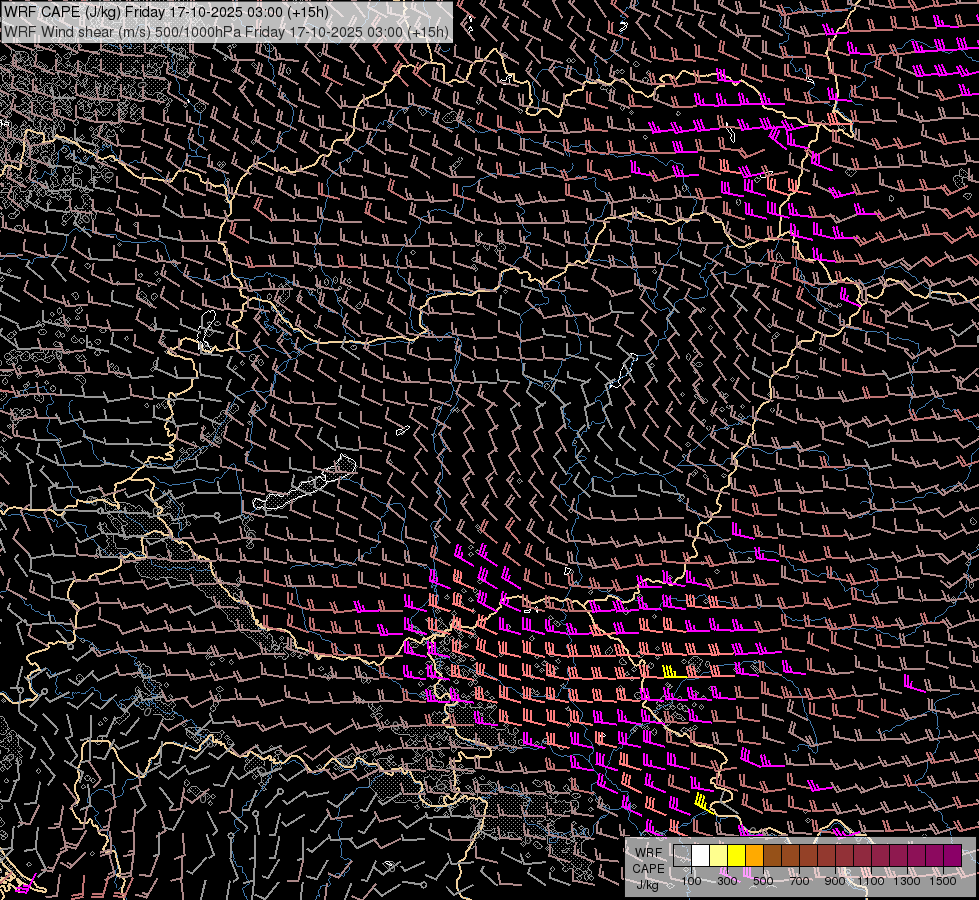This screenshot has width=979, height=900.
Task: Click the "CAPE" word in legend box
Action: pos(648,869)
